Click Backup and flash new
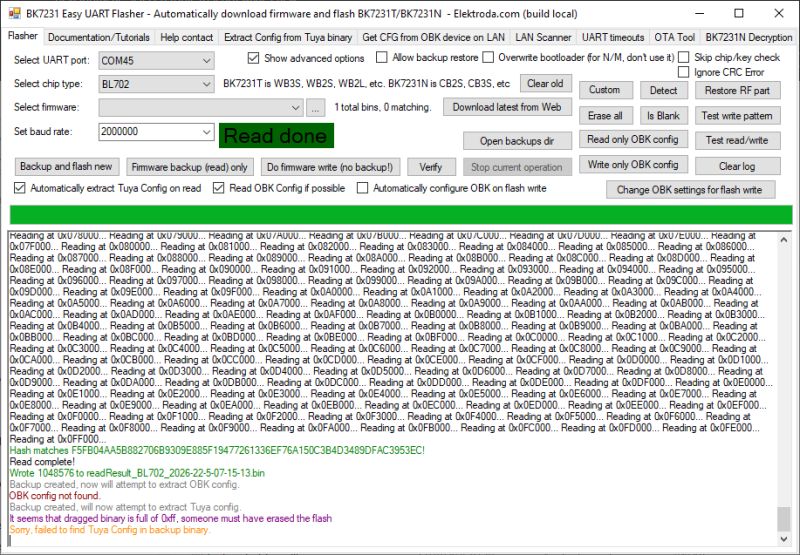This screenshot has width=800, height=555. click(66, 166)
